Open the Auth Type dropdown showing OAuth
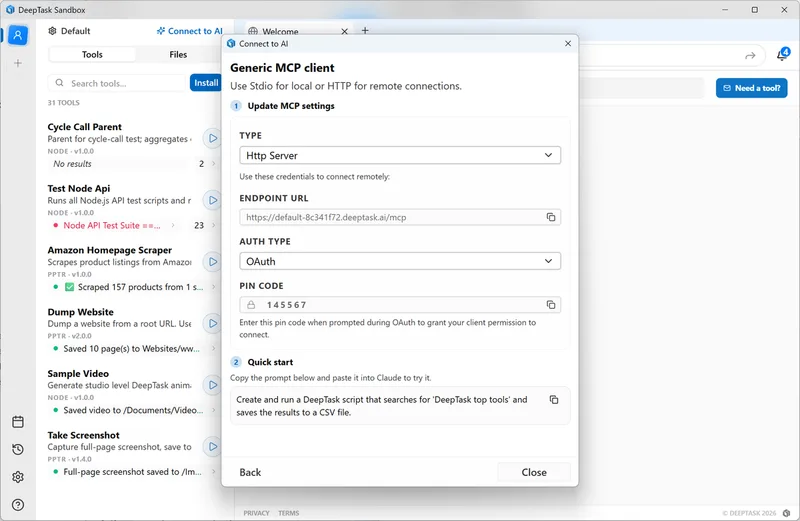Viewport: 800px width, 521px height. (400, 261)
